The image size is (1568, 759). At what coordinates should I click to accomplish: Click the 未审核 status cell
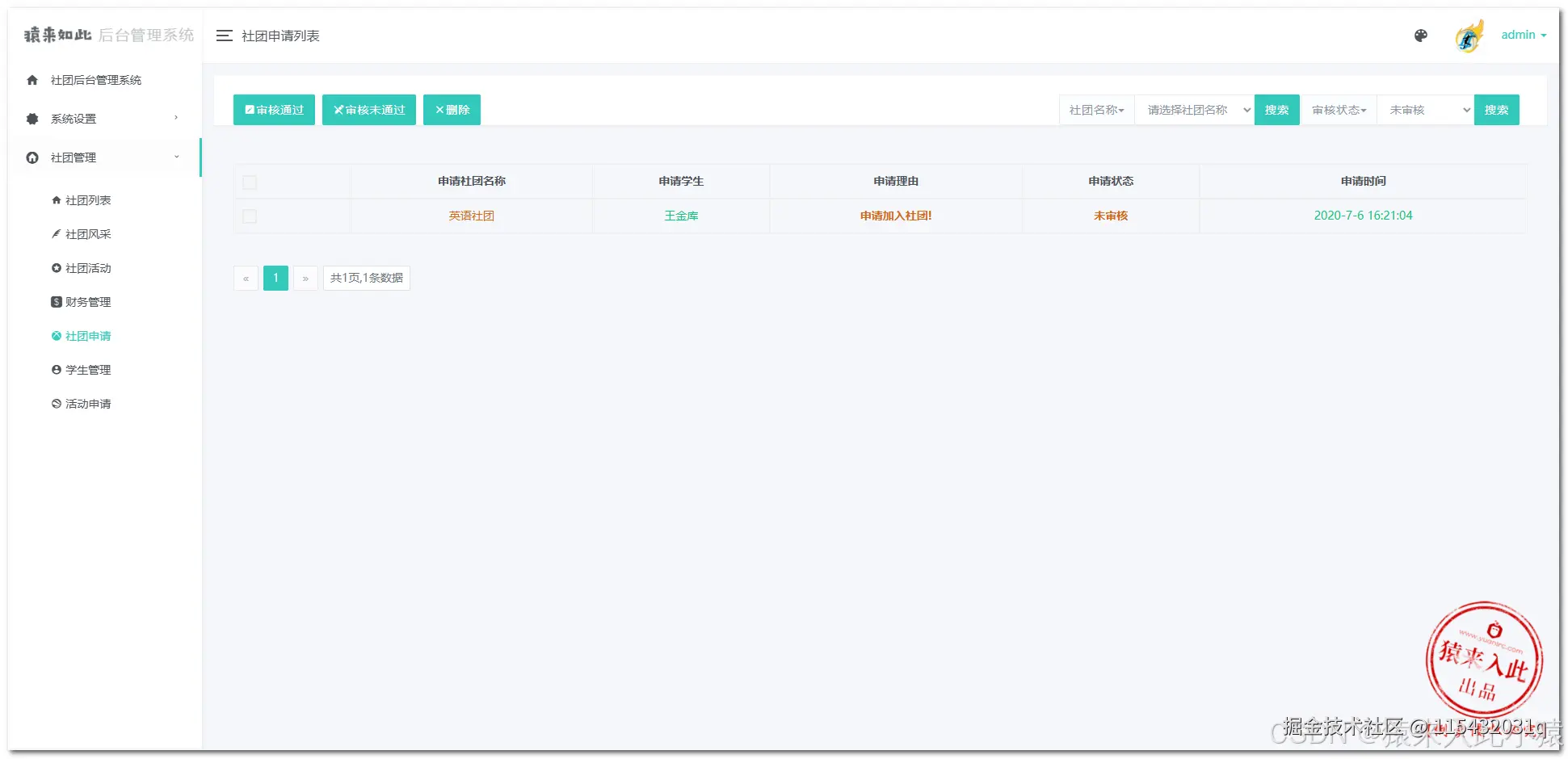pyautogui.click(x=1111, y=216)
